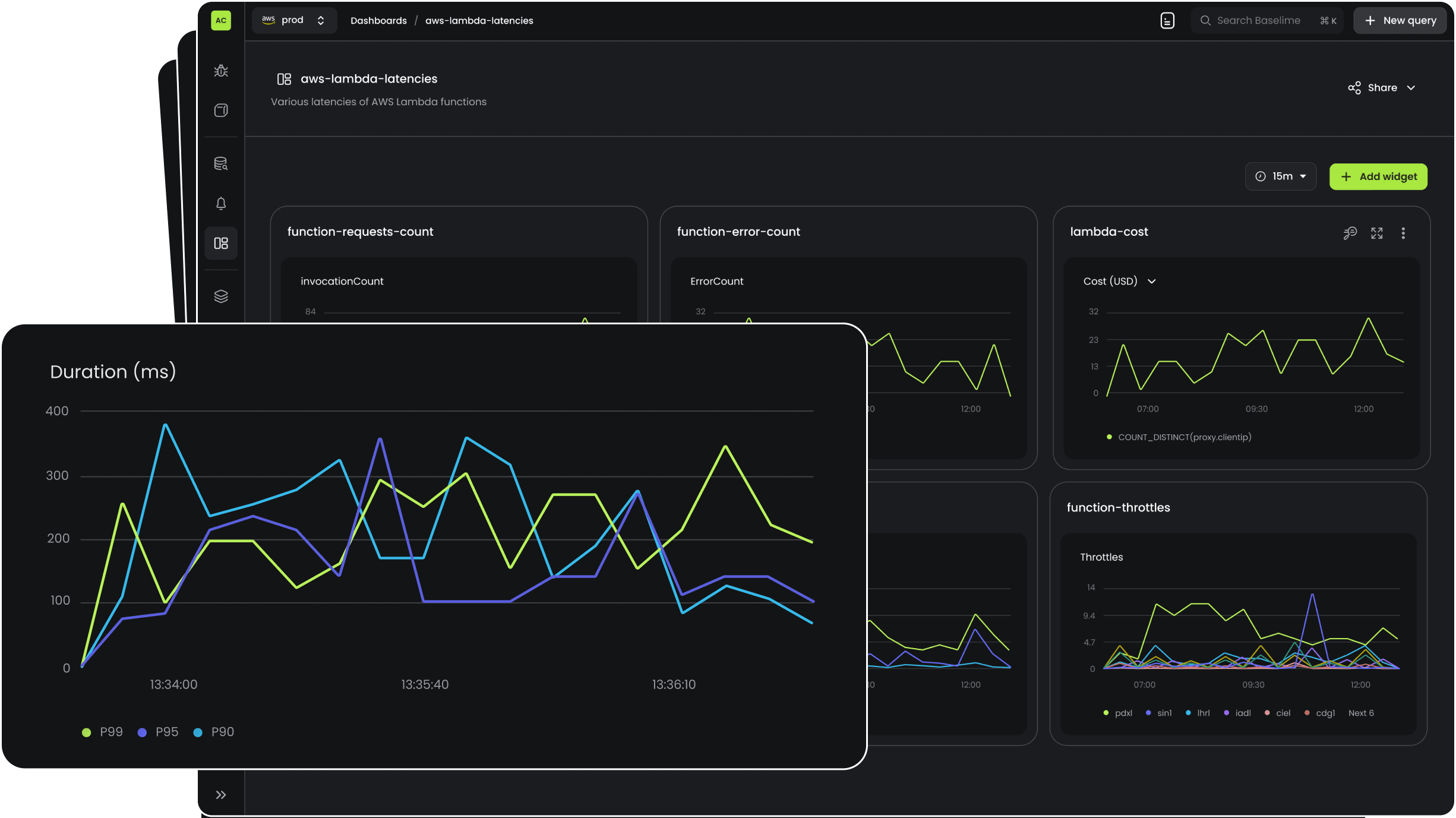Open the 15m time range dropdown
Image resolution: width=1456 pixels, height=818 pixels.
(x=1280, y=176)
